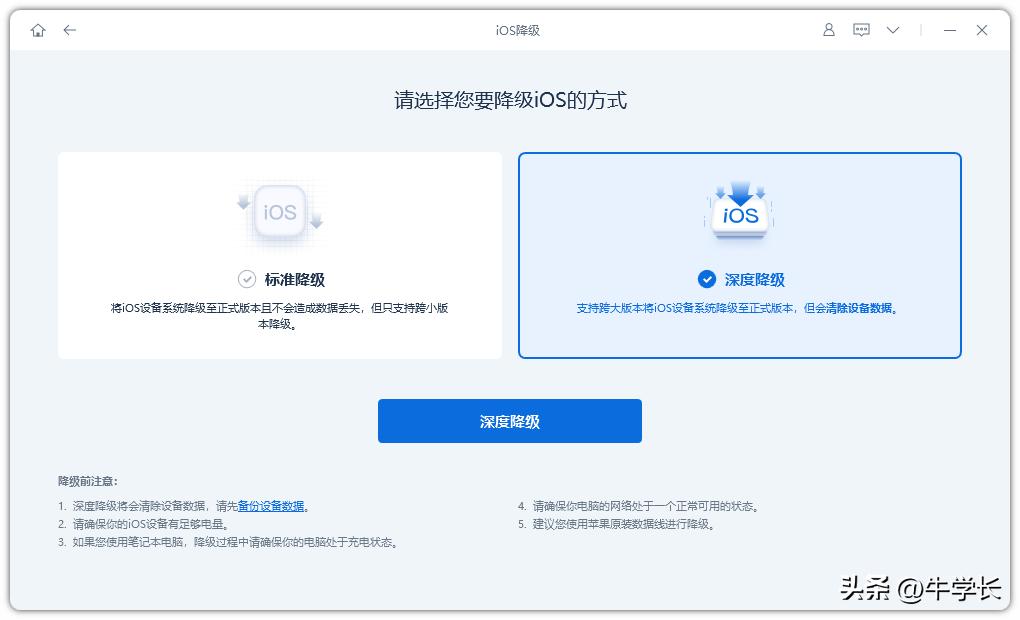
Task: Open the user account icon
Action: (x=828, y=30)
